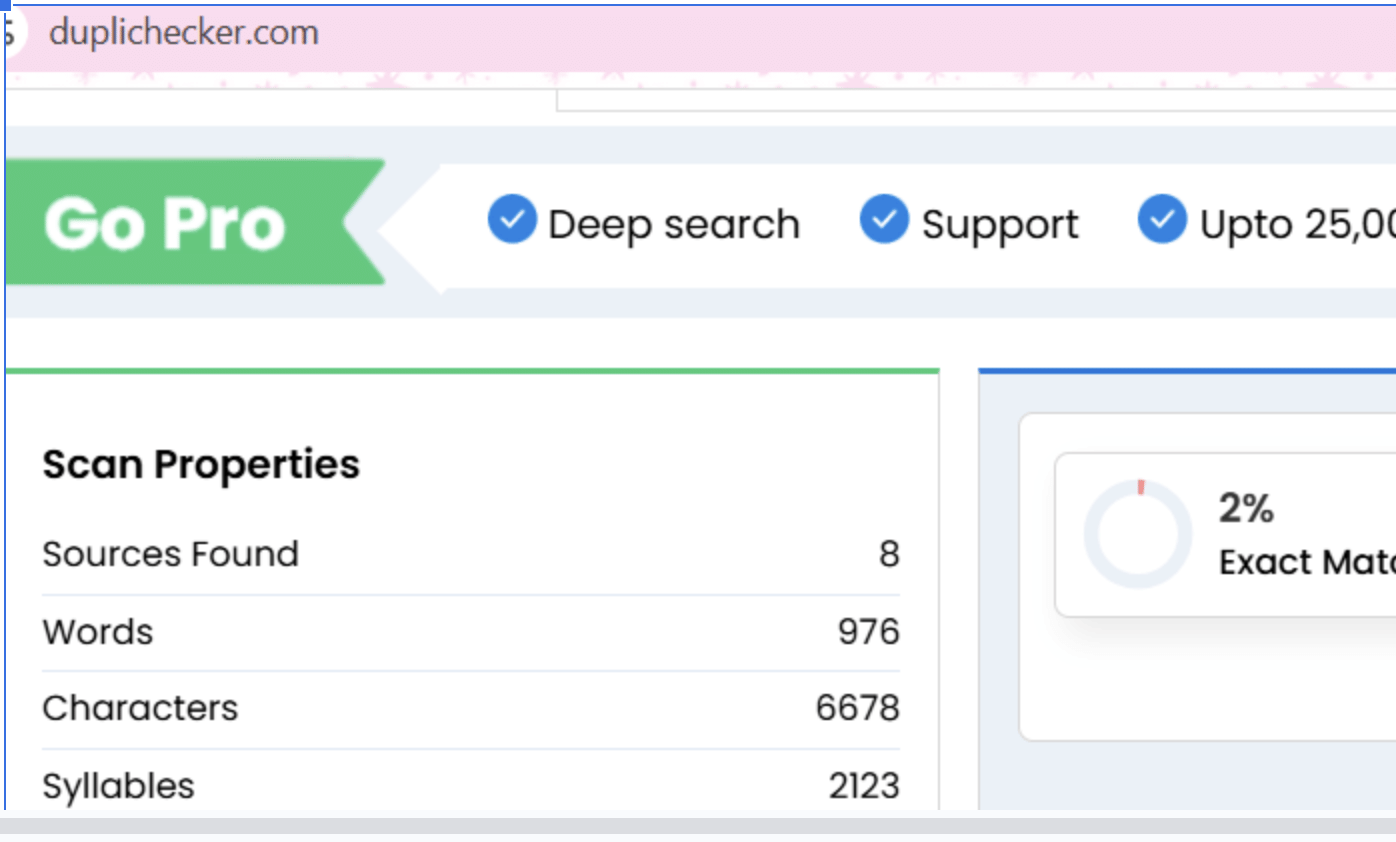Viewport: 1396px width, 842px height.
Task: Click the character count value 6678
Action: 858,708
